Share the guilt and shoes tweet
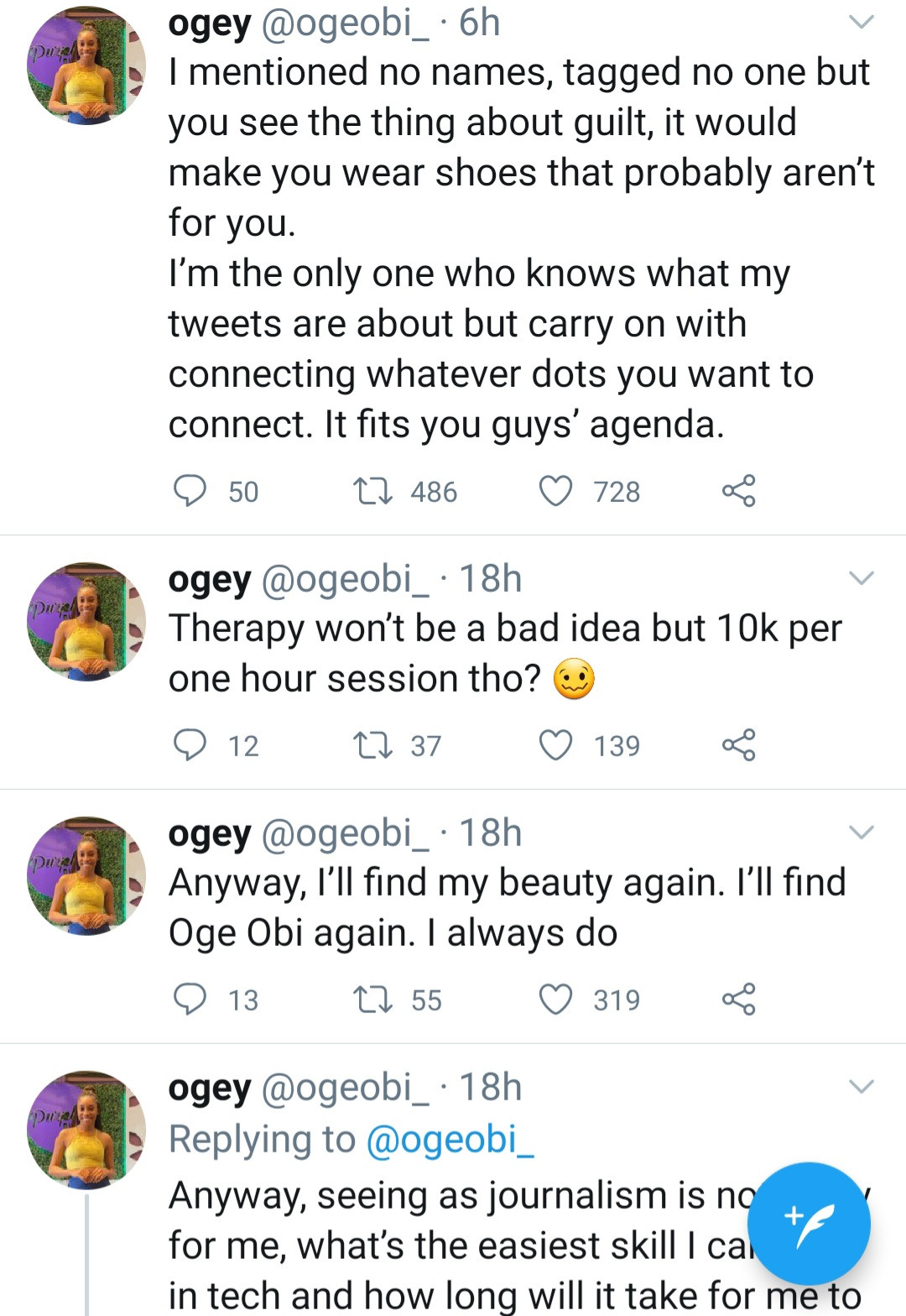The width and height of the screenshot is (906, 1316). pyautogui.click(x=738, y=491)
